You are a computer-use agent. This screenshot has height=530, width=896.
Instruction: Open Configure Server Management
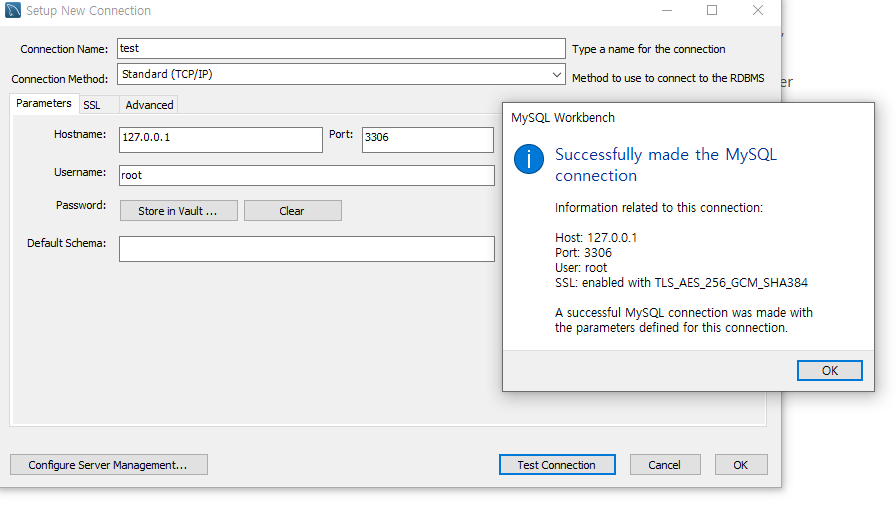[109, 465]
